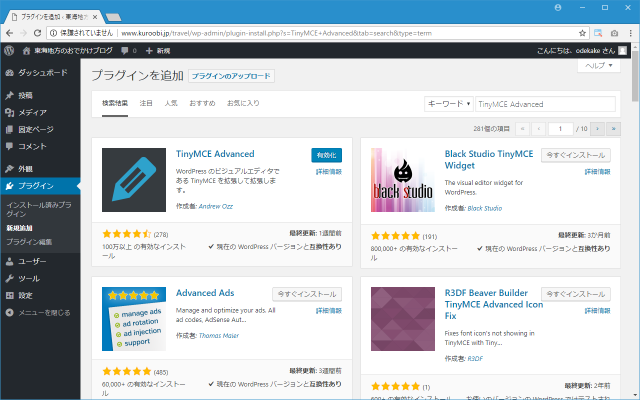Click the site info icon in address bar
Image resolution: width=640 pixels, height=400 pixels.
tap(53, 33)
